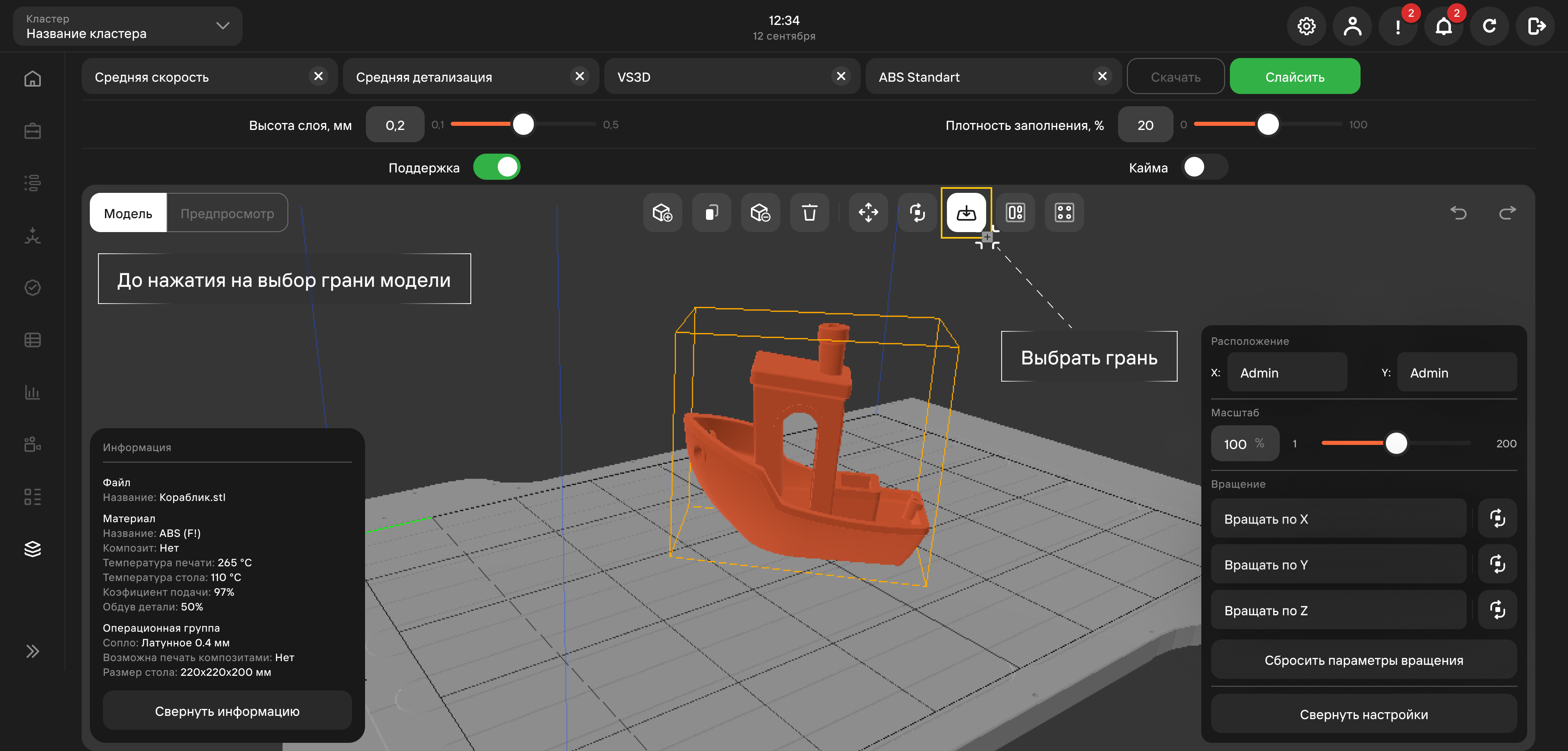Click the add model cube icon
The width and height of the screenshot is (1568, 751).
[662, 212]
